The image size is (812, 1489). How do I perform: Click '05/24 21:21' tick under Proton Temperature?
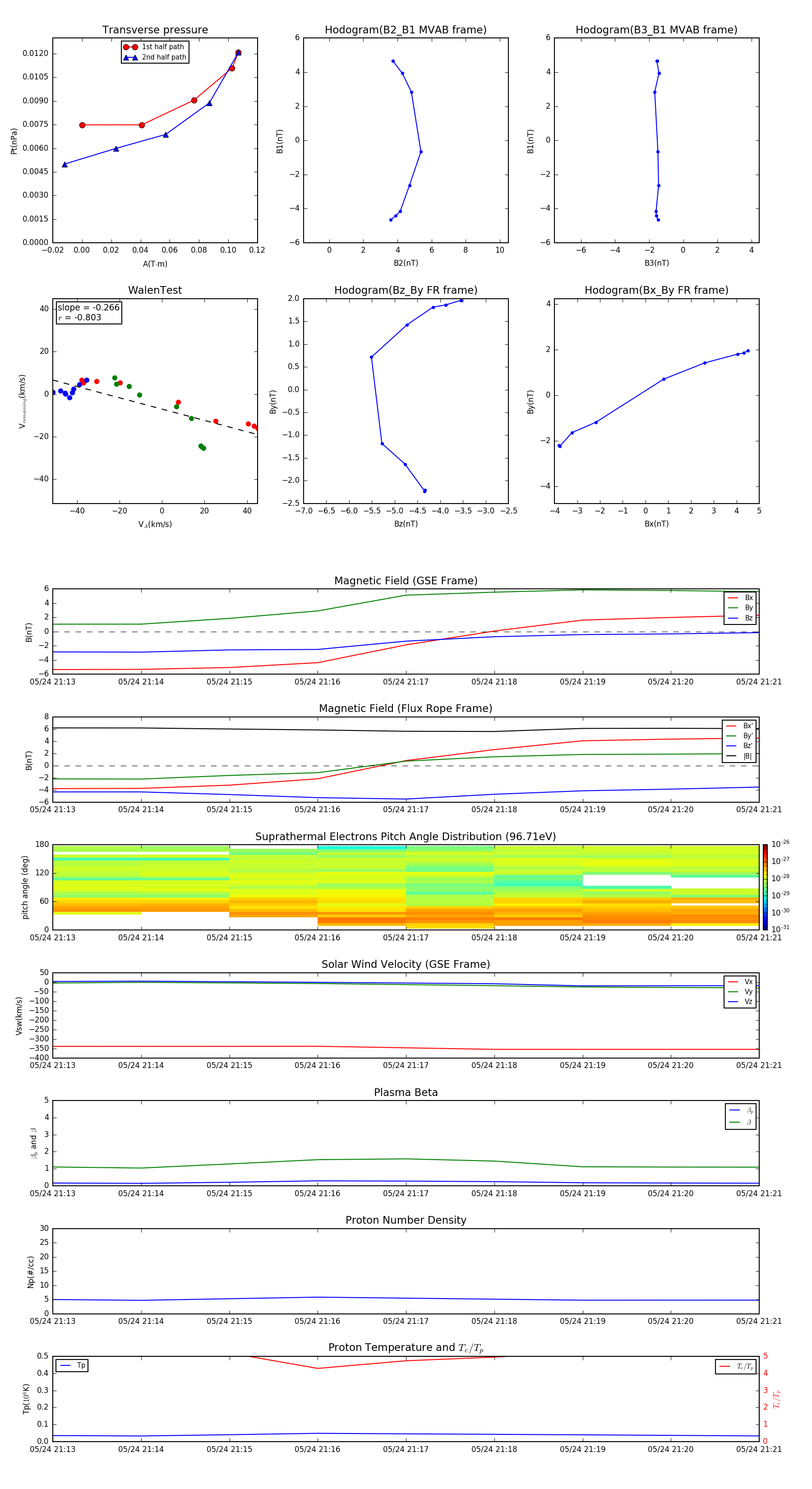pos(759,1450)
